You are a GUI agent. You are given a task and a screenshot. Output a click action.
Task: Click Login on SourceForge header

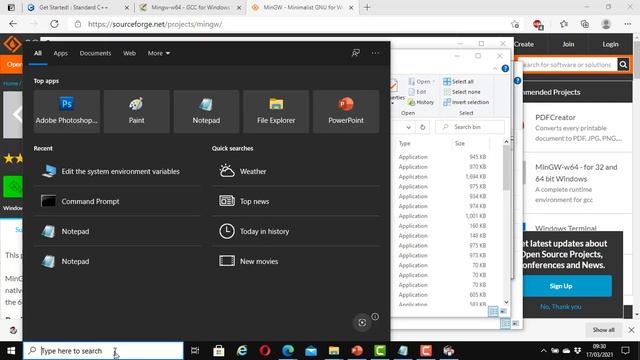tap(610, 44)
